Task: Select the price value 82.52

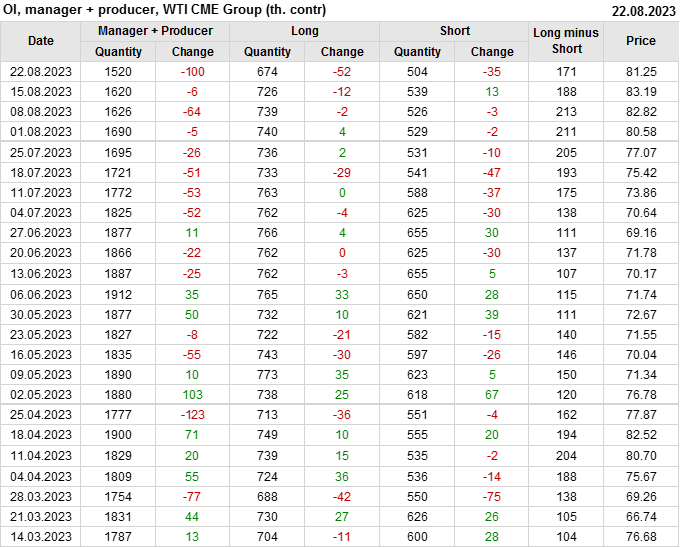Action: [641, 435]
